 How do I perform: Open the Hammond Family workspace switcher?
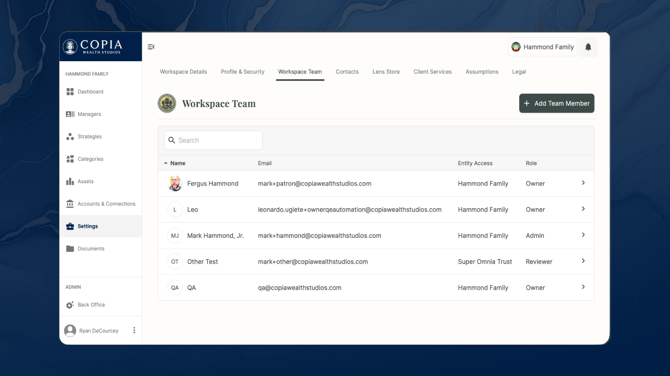(543, 47)
